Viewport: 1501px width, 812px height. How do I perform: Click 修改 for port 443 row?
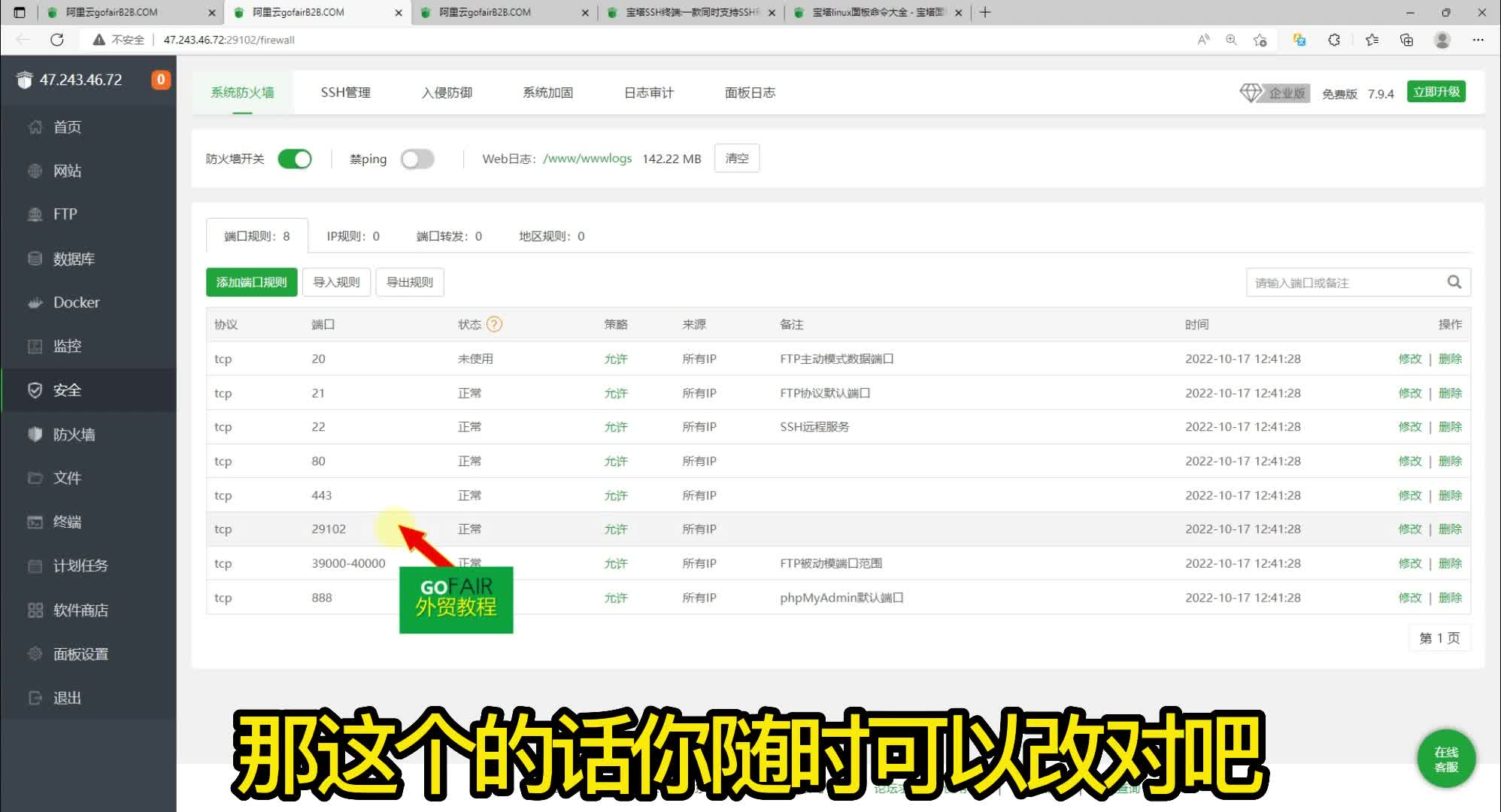[1410, 495]
